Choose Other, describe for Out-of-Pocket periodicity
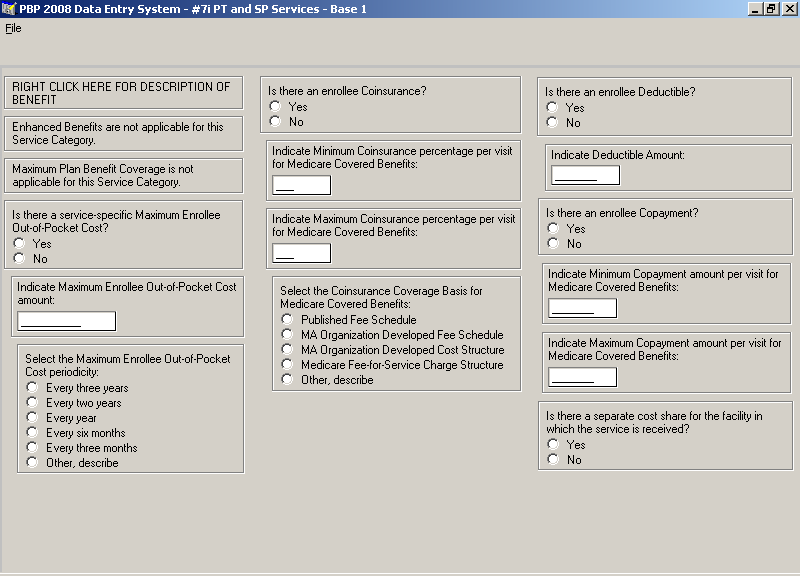Viewport: 800px width, 576px height. click(x=32, y=463)
